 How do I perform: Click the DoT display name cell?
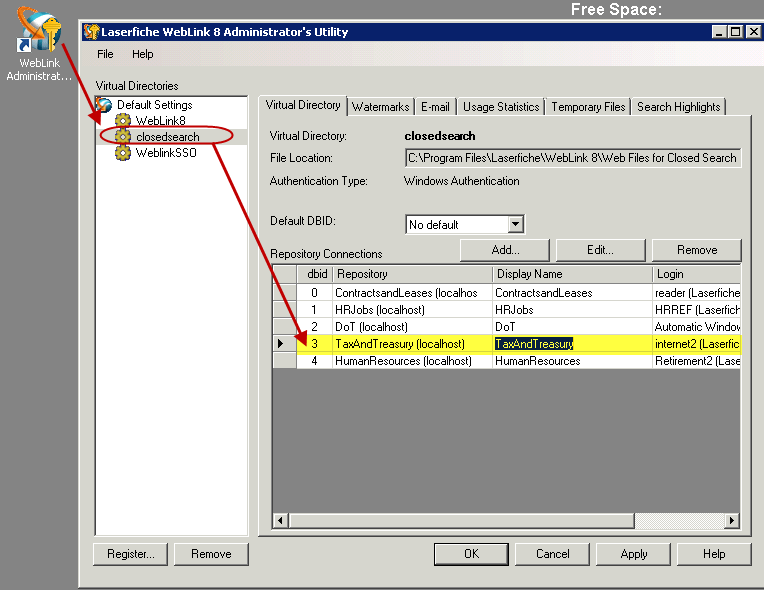point(573,327)
